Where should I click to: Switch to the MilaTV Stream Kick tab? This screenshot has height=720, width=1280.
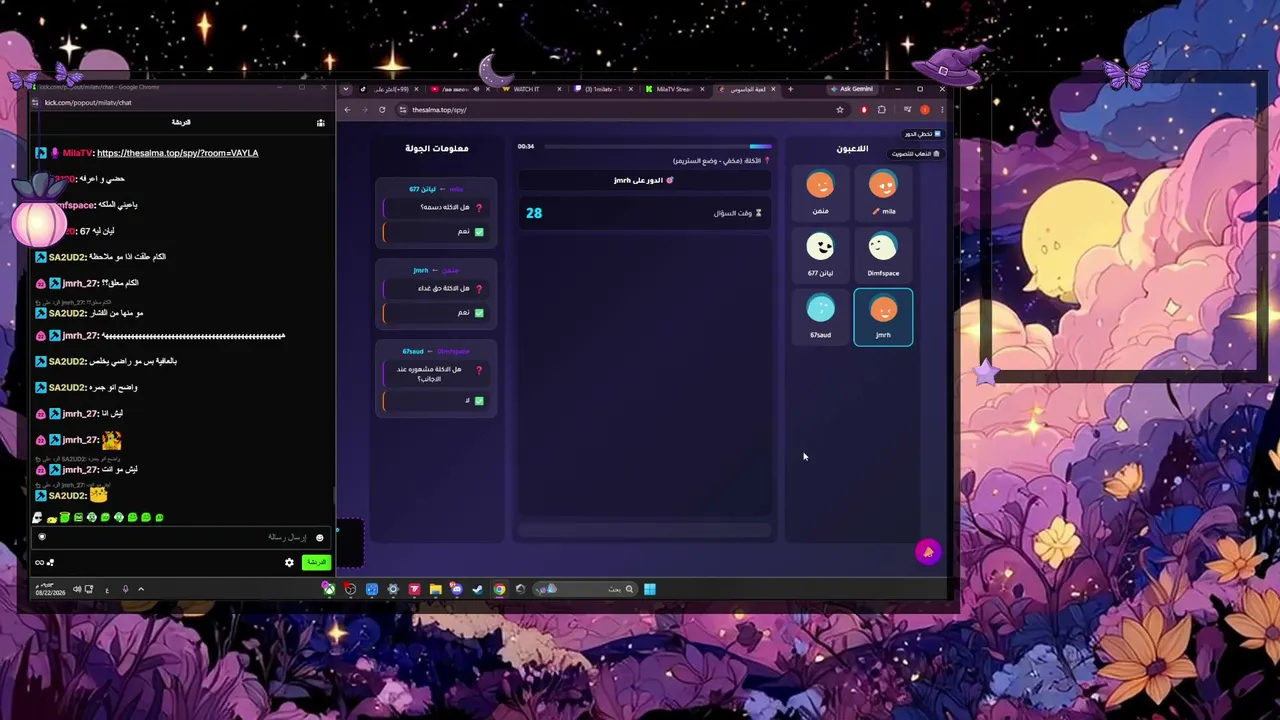pyautogui.click(x=674, y=89)
